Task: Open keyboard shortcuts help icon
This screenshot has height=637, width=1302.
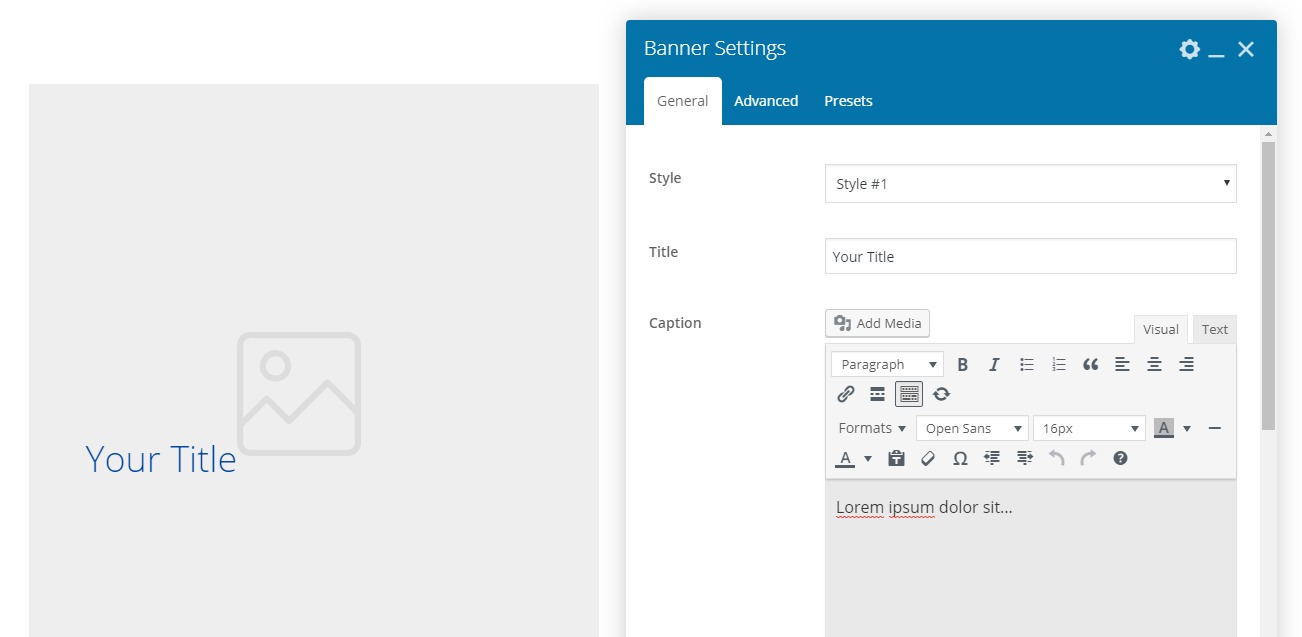Action: click(1120, 458)
